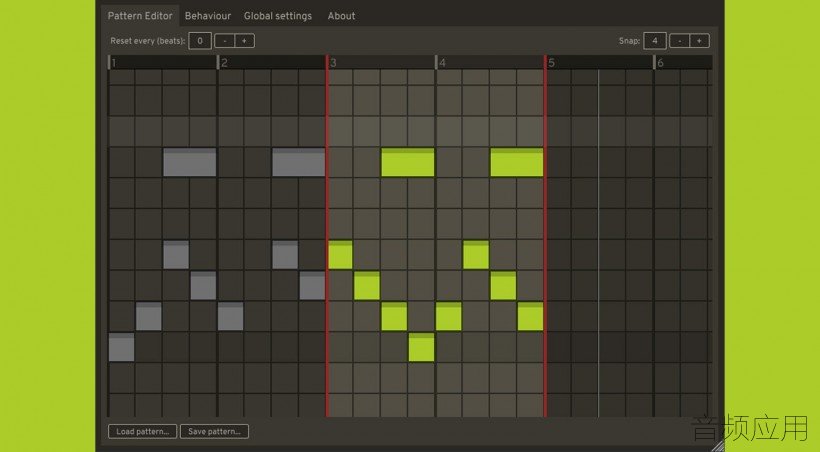Select the first long grey note in beat 1

[189, 162]
